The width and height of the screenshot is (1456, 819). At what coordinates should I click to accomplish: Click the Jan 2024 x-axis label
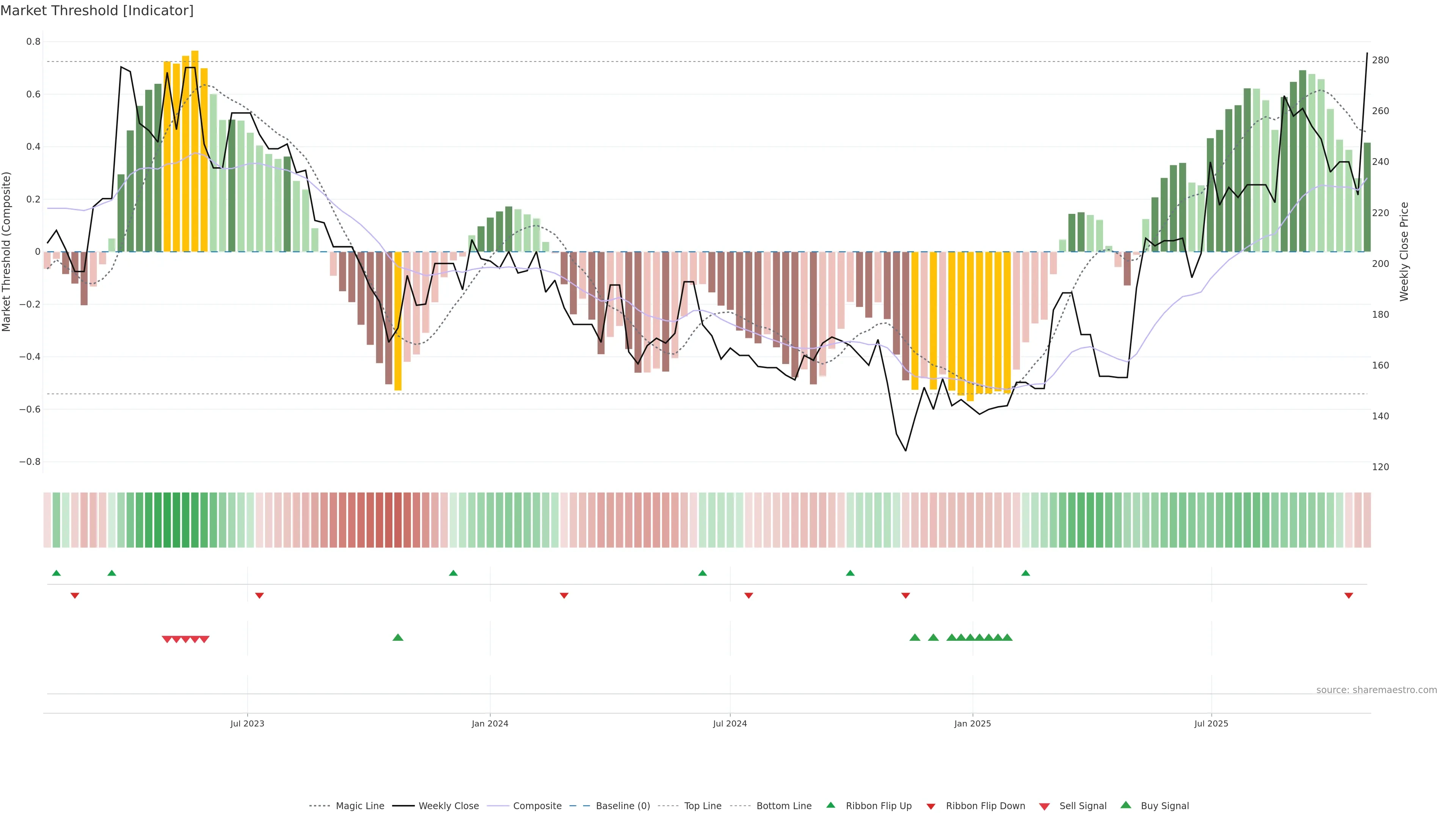pos(490,723)
